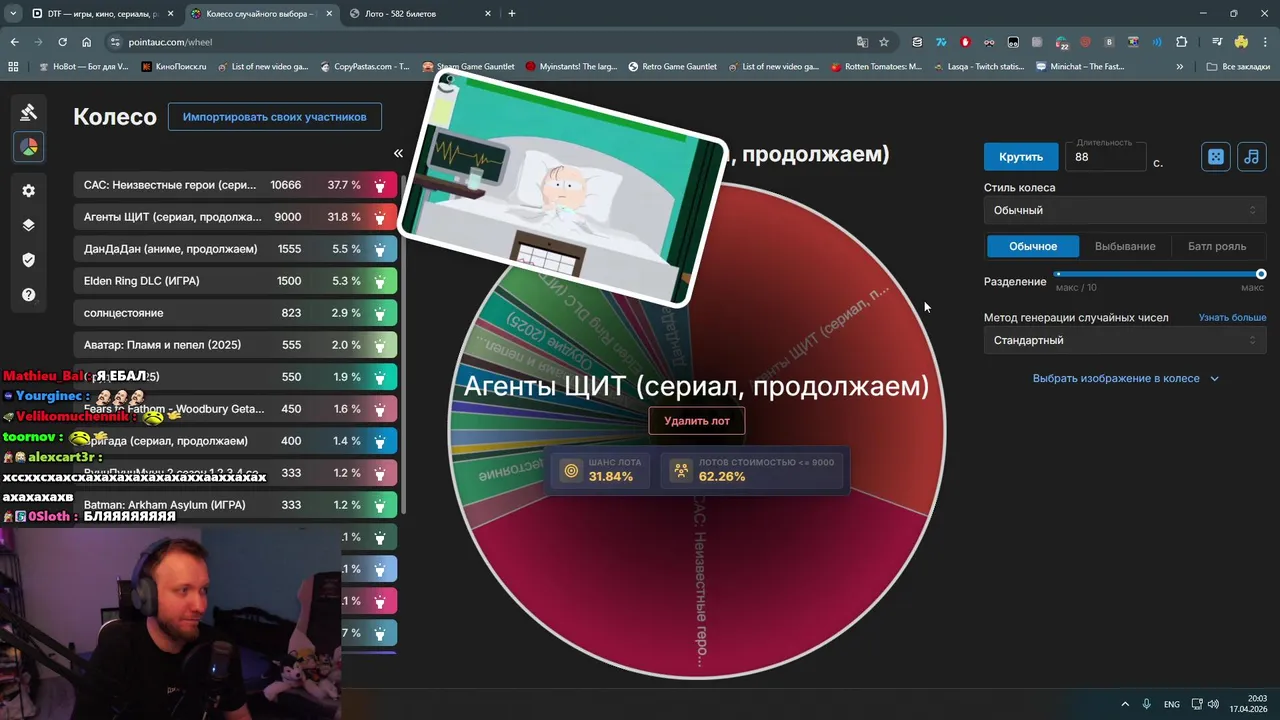Screen dimensions: 1280x720
Task: Click the dice randomize icon button
Action: point(1215,157)
